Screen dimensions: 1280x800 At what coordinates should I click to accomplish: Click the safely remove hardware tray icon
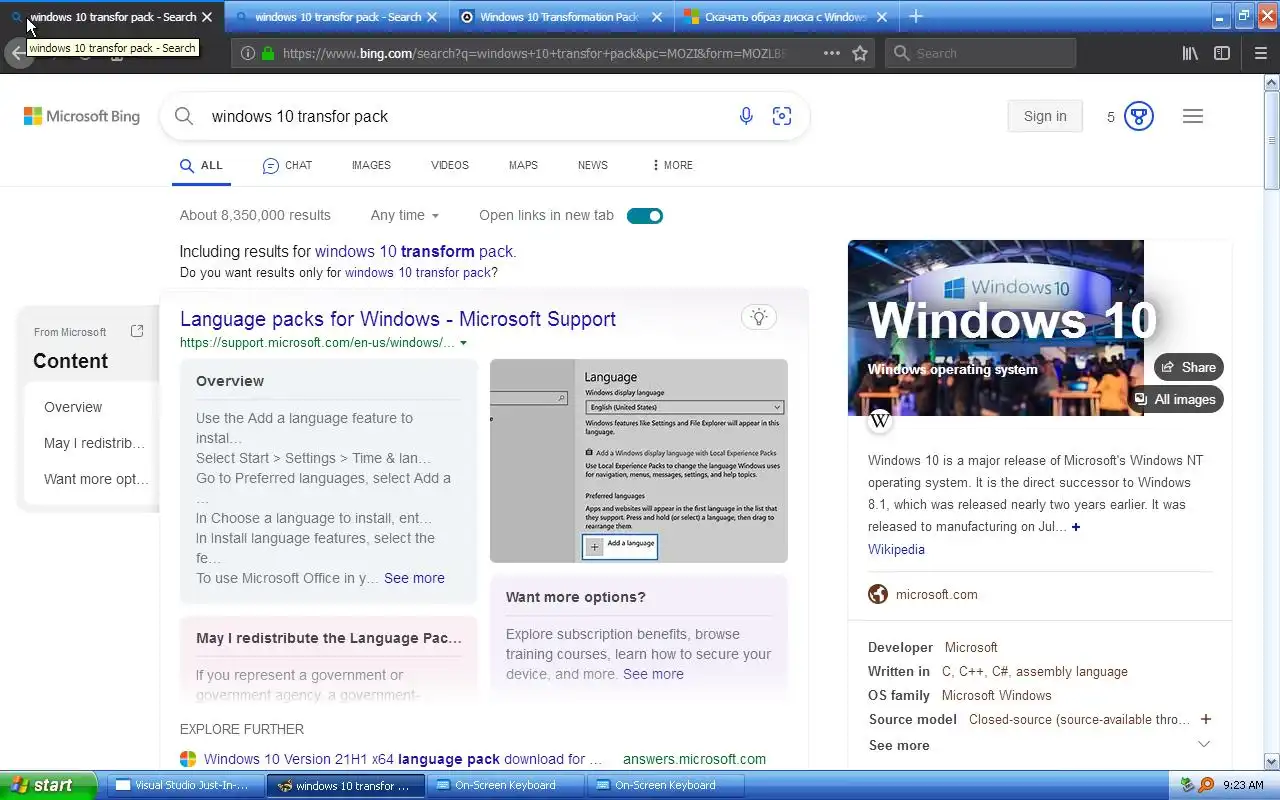(1188, 785)
